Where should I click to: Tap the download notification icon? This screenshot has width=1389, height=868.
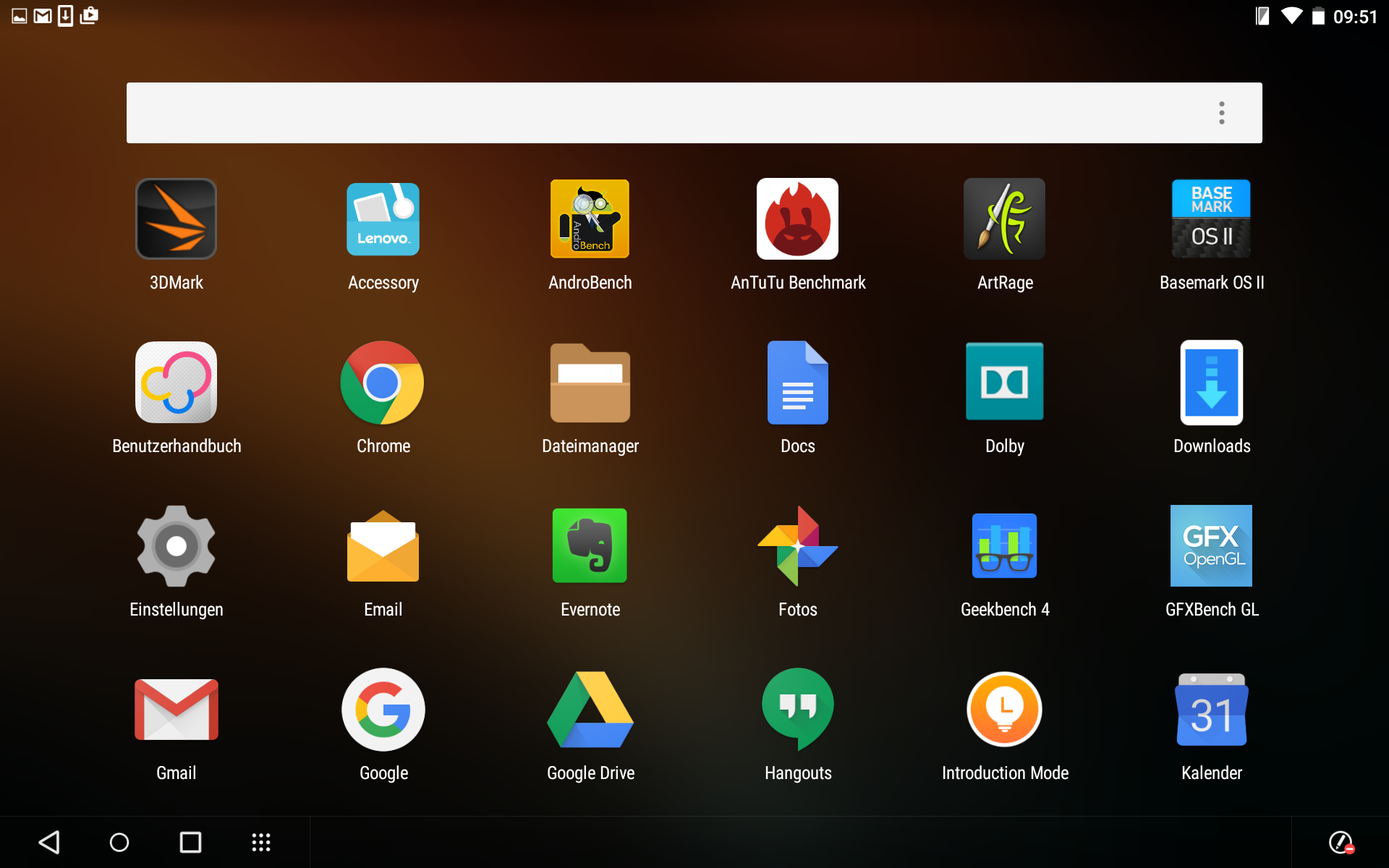pyautogui.click(x=65, y=16)
